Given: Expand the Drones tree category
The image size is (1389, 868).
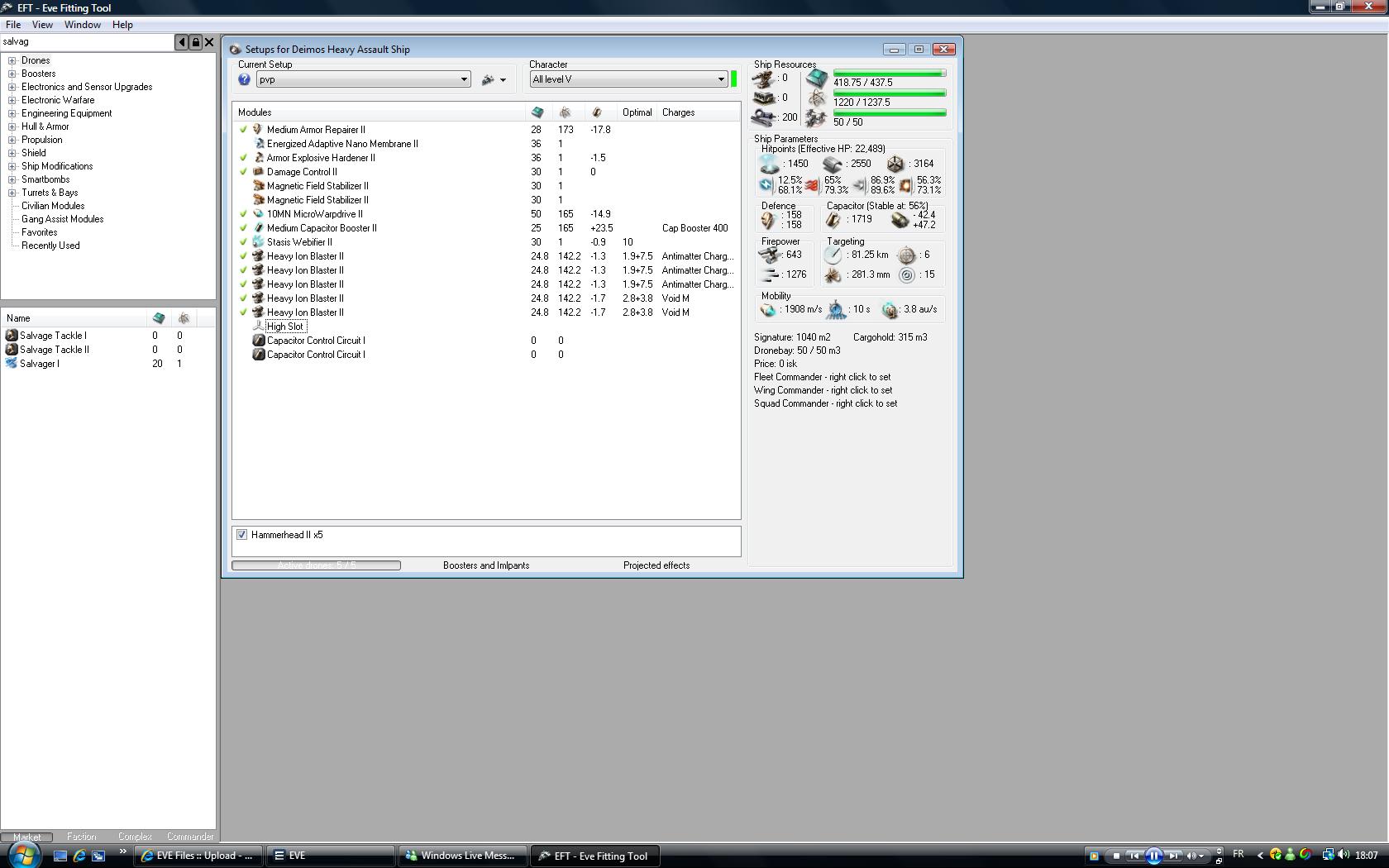Looking at the screenshot, I should pos(12,60).
